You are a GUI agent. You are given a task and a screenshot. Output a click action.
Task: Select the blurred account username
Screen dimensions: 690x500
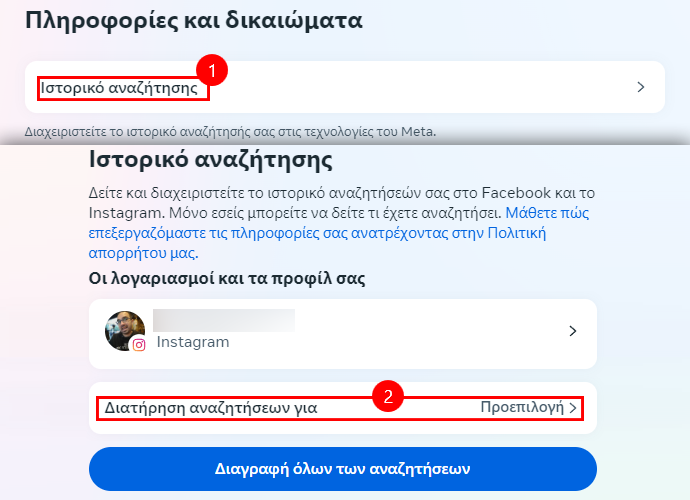click(224, 320)
